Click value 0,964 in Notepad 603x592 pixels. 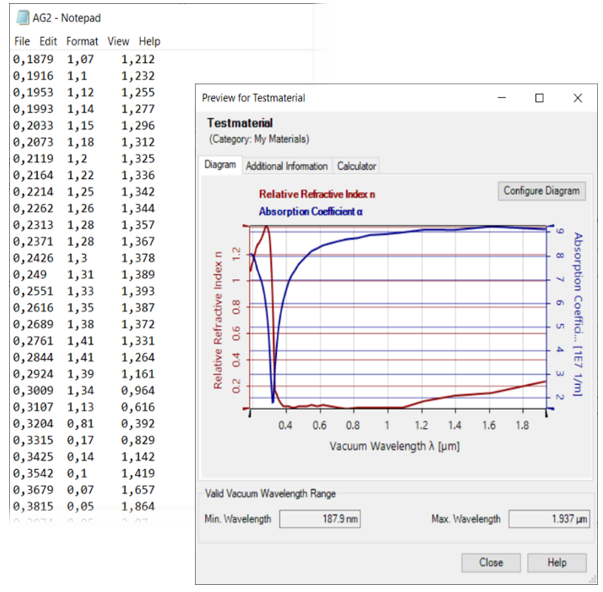138,390
